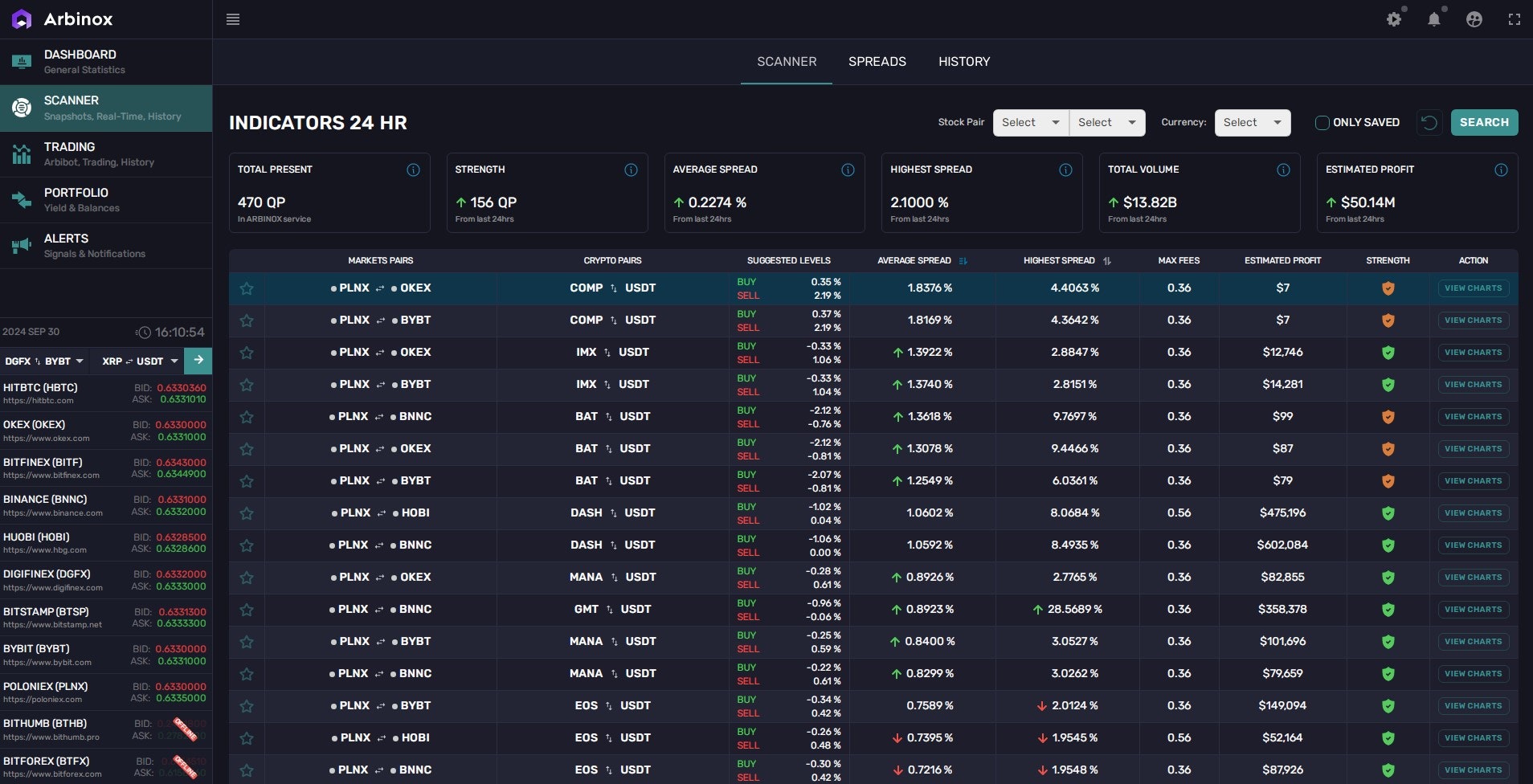Click the green arrow go button in ticker panel
Screen dimensions: 1533x784
point(198,360)
